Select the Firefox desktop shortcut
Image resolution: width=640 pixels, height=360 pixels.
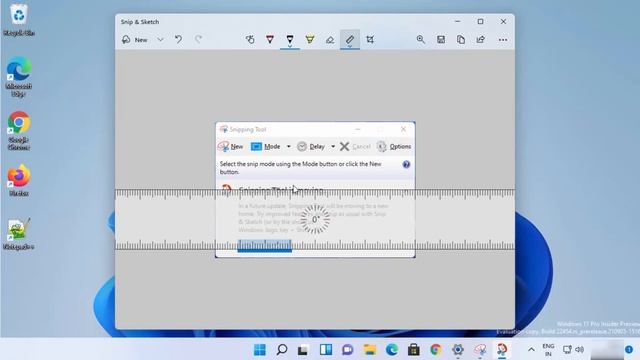(x=19, y=181)
